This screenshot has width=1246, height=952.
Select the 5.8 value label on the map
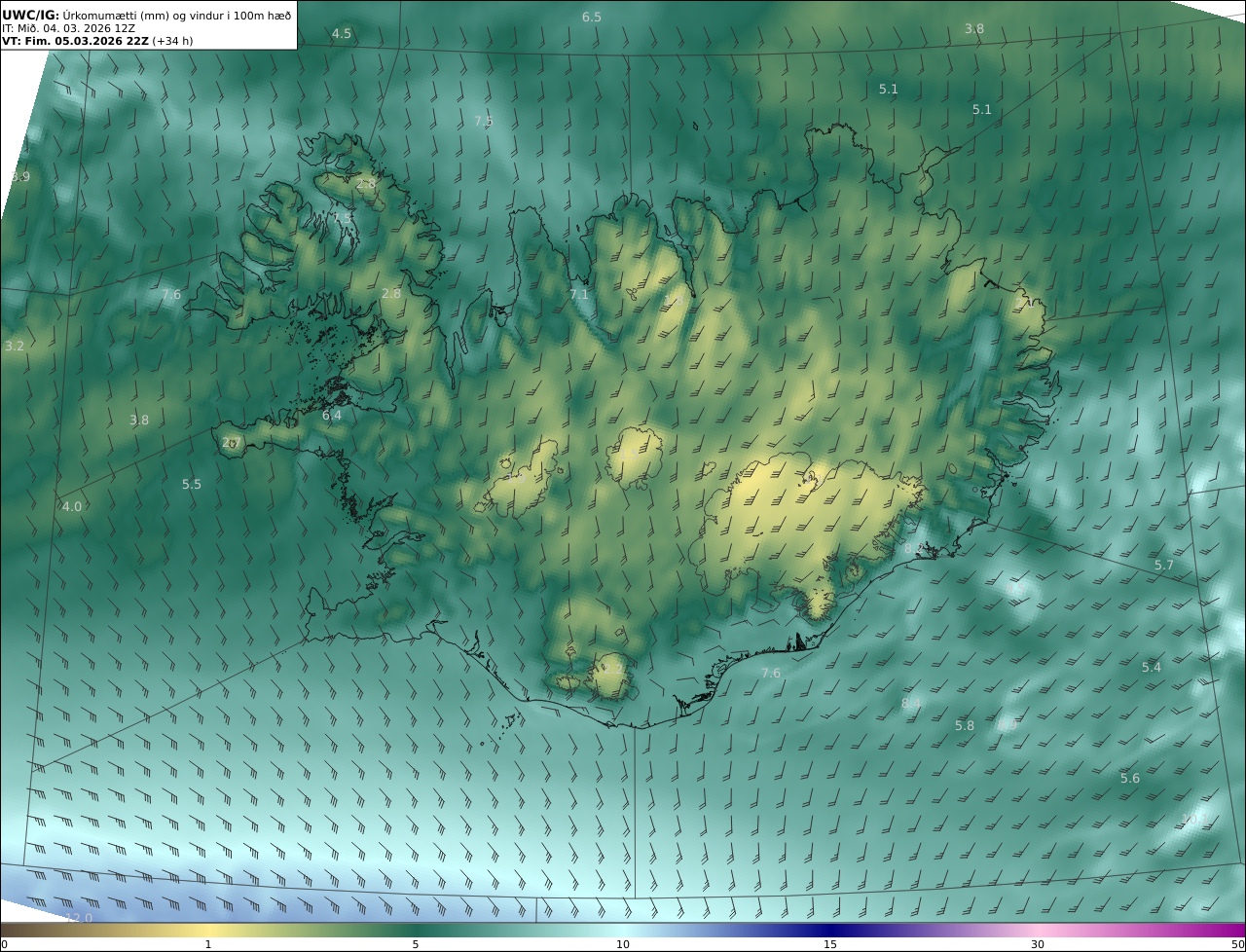click(965, 726)
